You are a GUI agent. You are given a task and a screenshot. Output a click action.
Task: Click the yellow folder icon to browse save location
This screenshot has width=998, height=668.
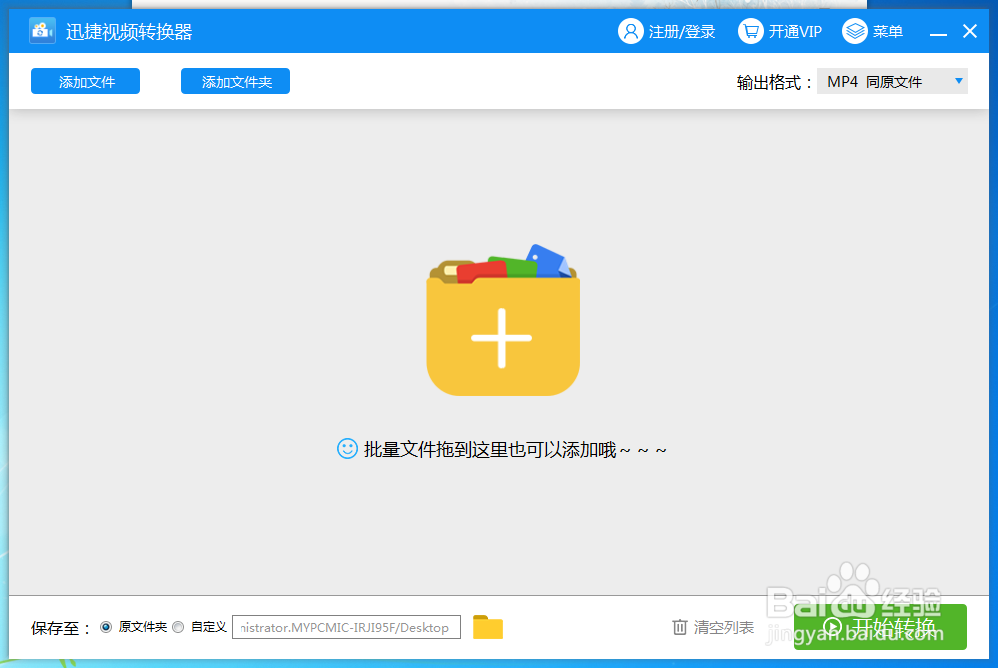[x=487, y=627]
